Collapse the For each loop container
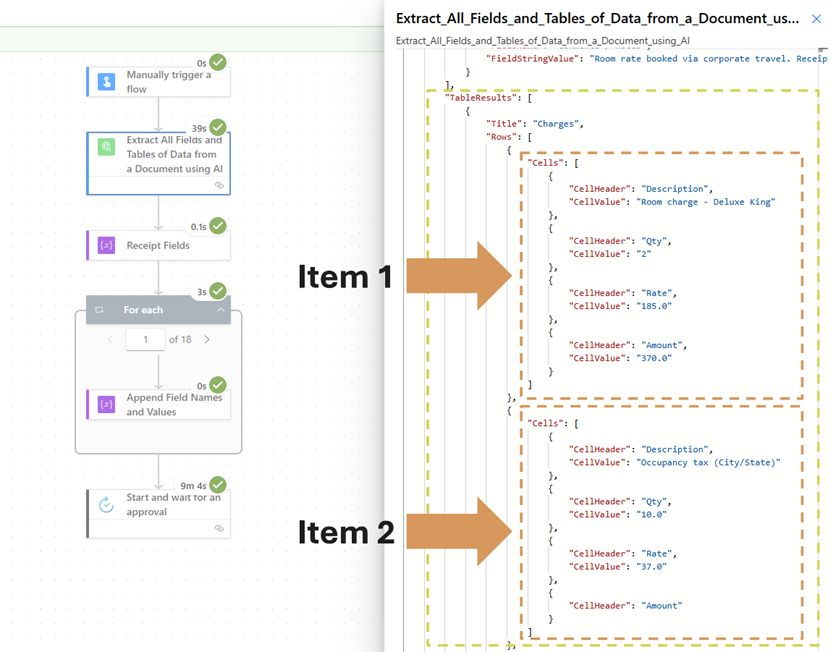Screen dimensions: 836x652 (221, 310)
